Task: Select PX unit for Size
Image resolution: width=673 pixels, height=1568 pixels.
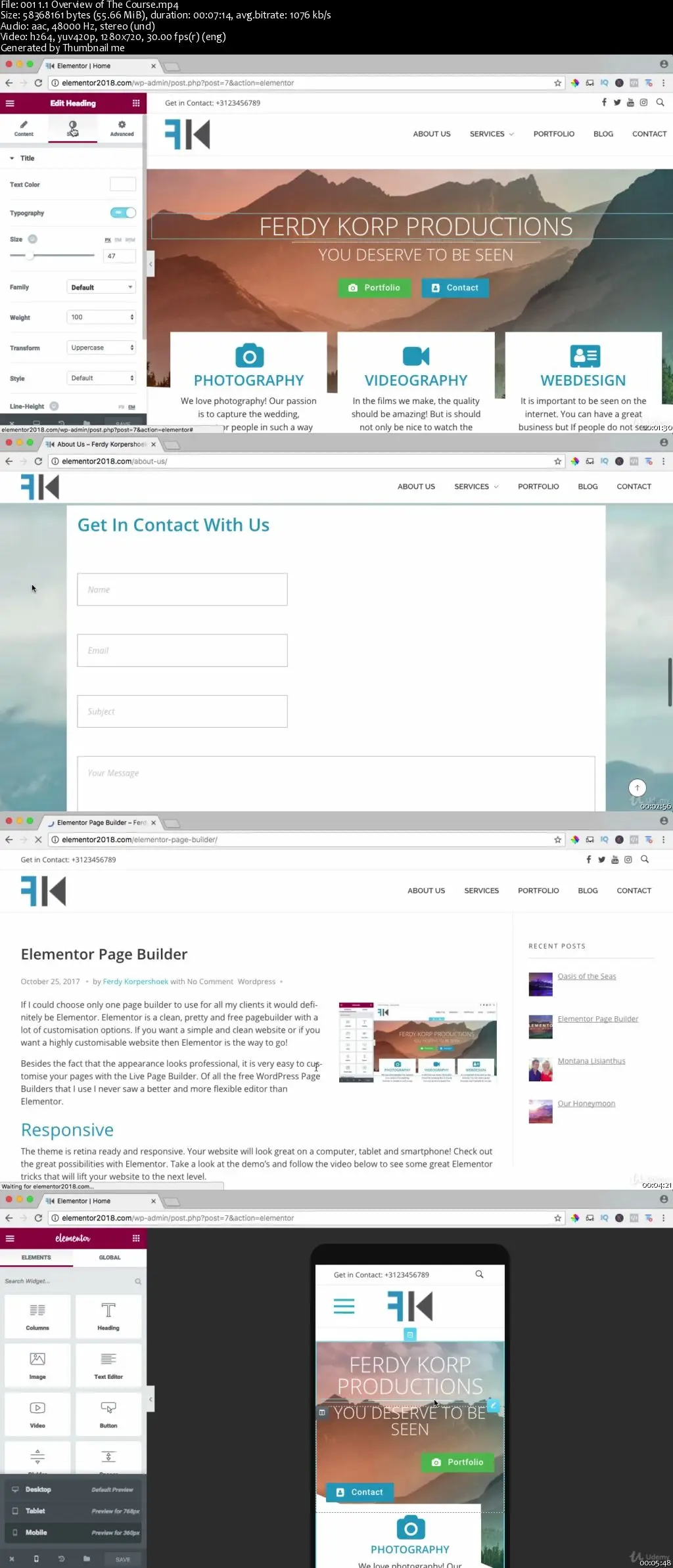Action: coord(108,240)
